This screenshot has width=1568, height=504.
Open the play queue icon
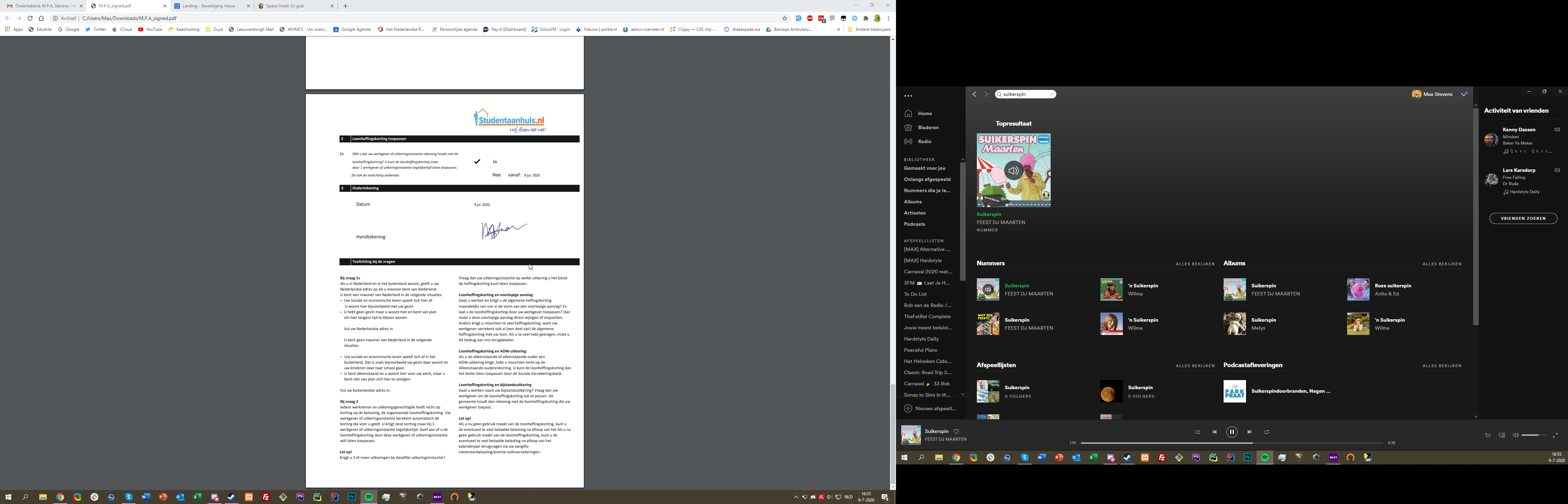(1487, 435)
